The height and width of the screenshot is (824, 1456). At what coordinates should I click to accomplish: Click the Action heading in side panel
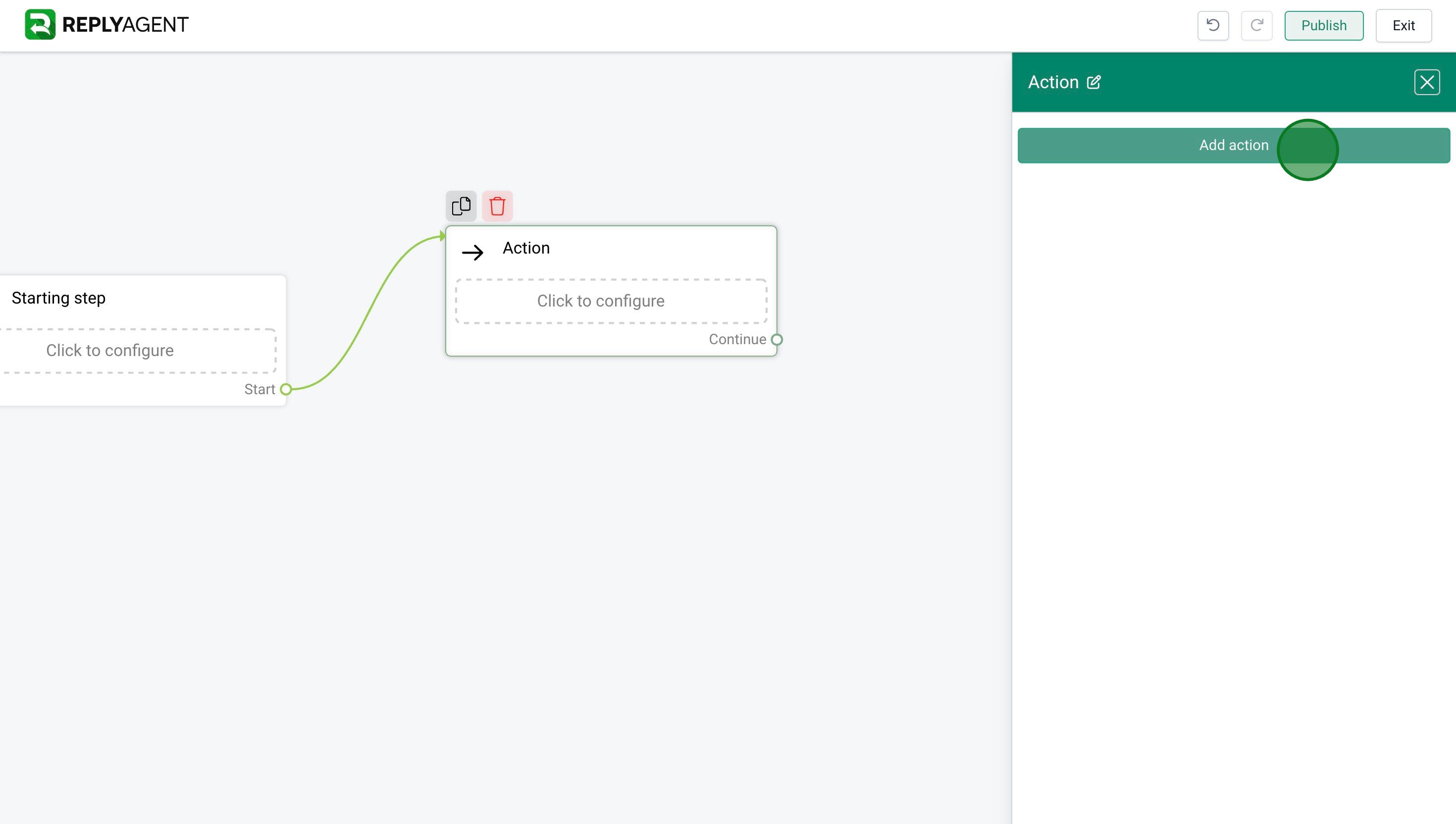pos(1053,83)
